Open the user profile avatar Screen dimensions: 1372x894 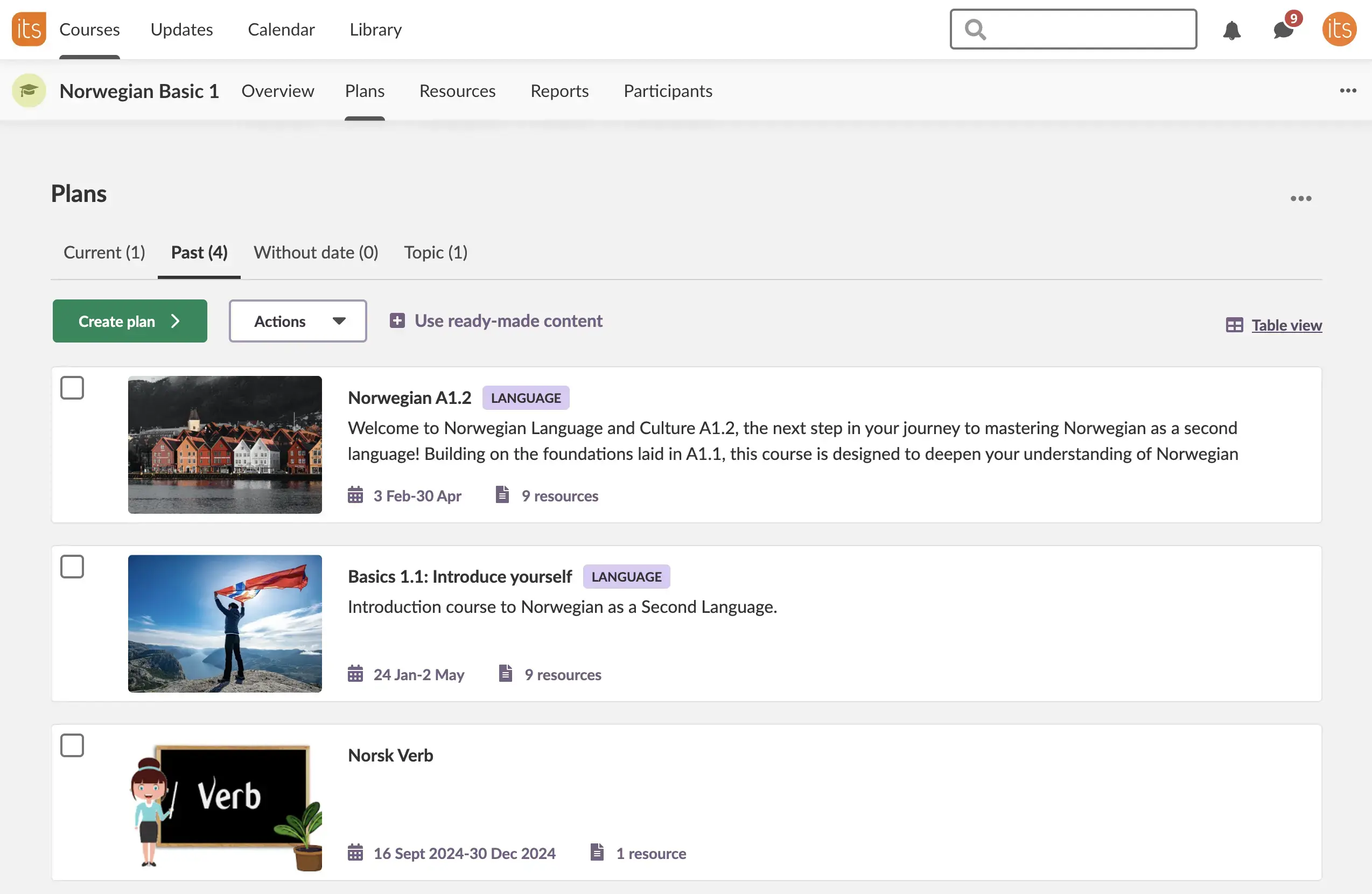(1339, 29)
